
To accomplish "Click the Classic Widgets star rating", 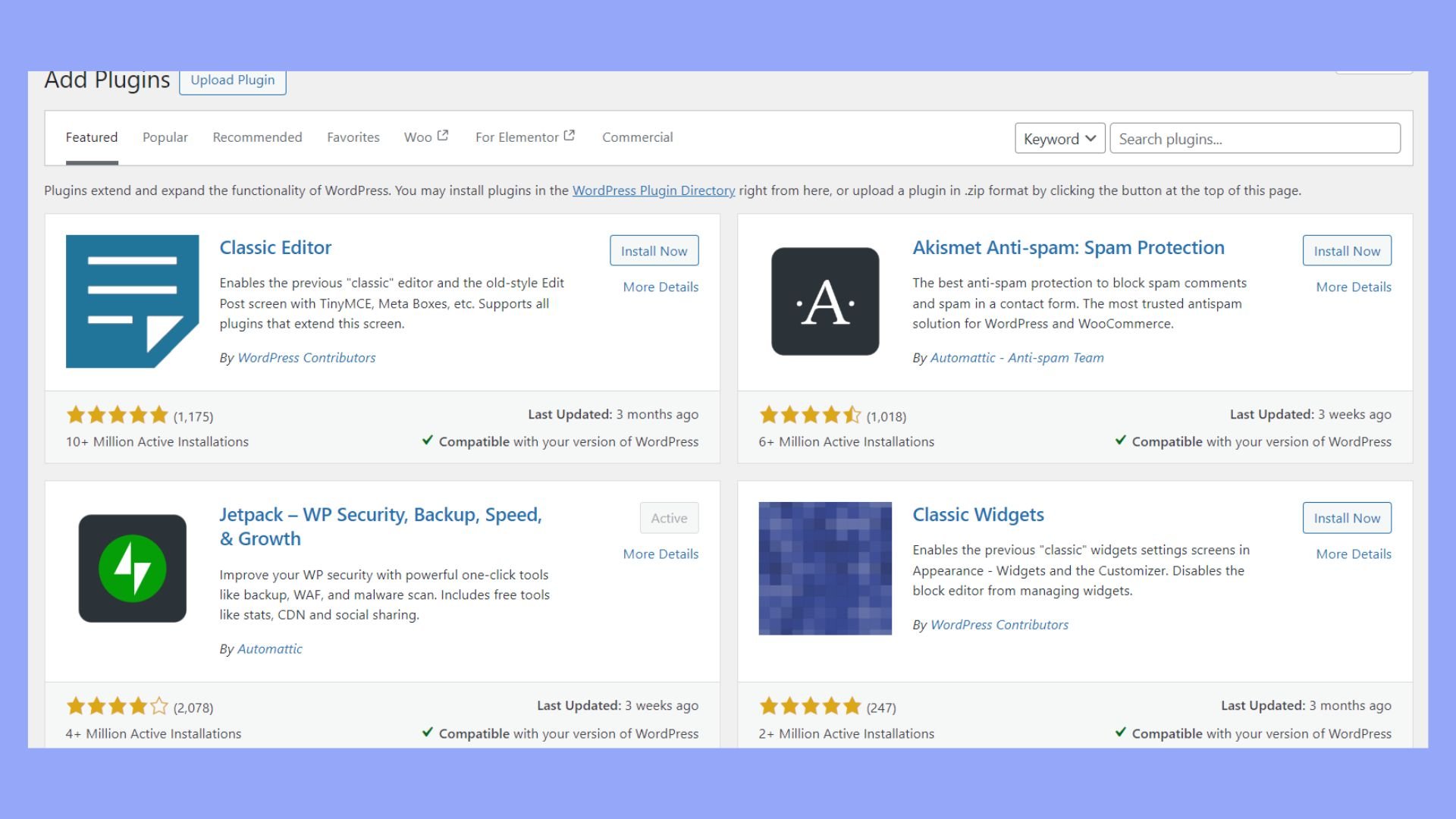I will [x=810, y=707].
